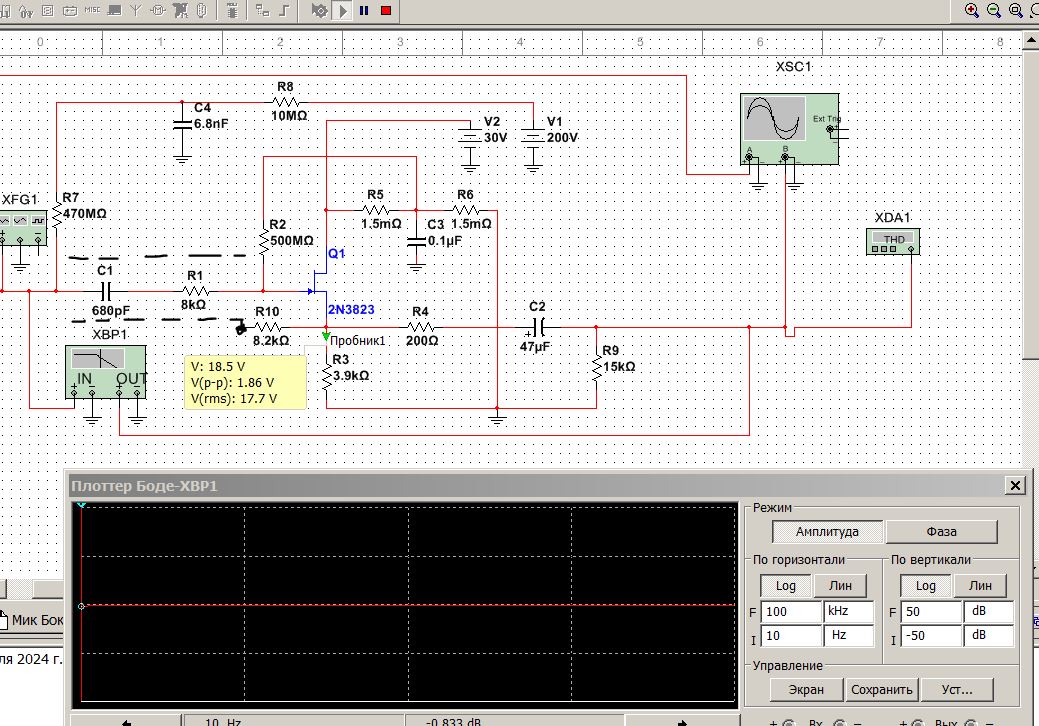Close the Плоттер Боде-XBP1 window
The image size is (1039, 726).
tap(1015, 485)
